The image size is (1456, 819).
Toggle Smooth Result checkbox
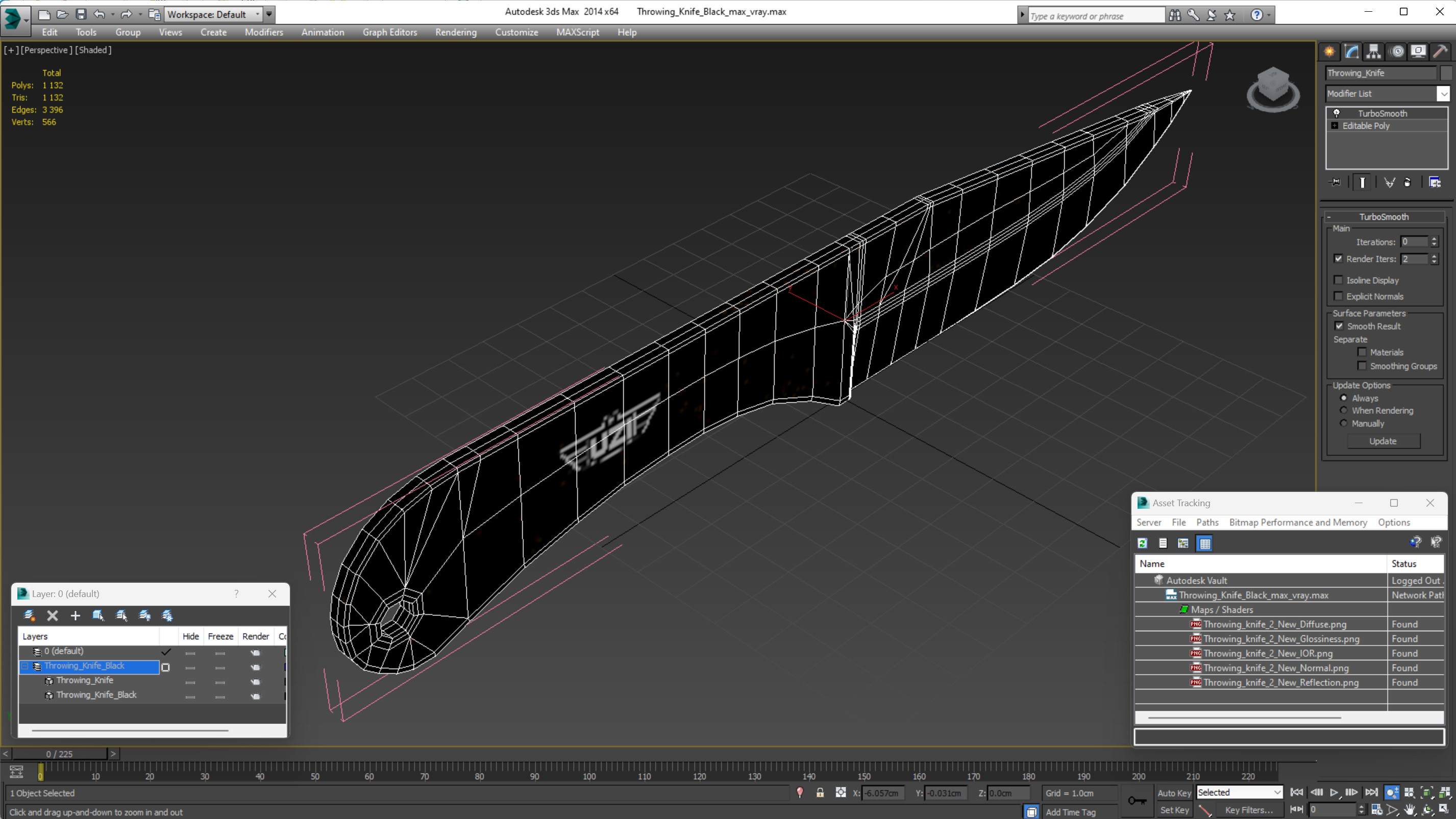coord(1339,326)
